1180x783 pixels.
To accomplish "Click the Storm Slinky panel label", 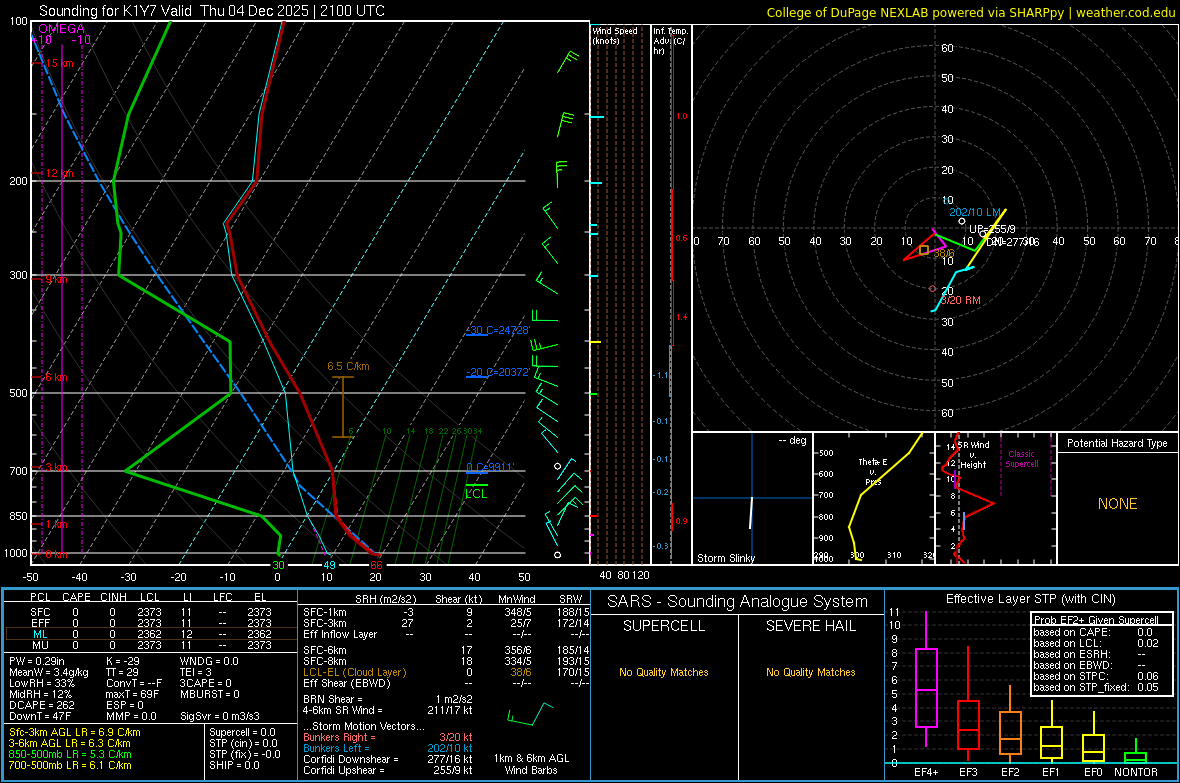I will tap(726, 558).
